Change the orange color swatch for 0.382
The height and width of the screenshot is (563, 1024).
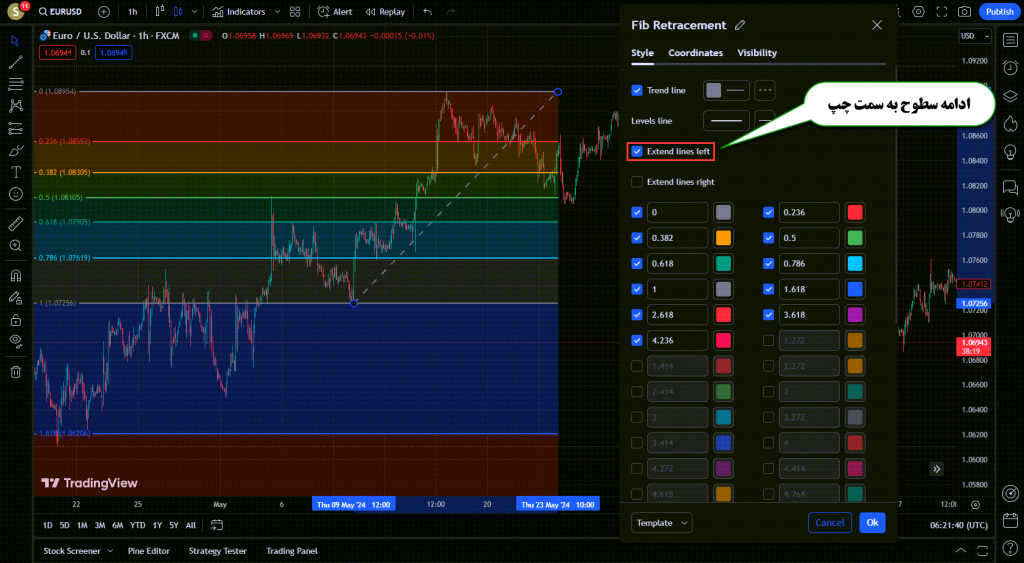pyautogui.click(x=723, y=239)
